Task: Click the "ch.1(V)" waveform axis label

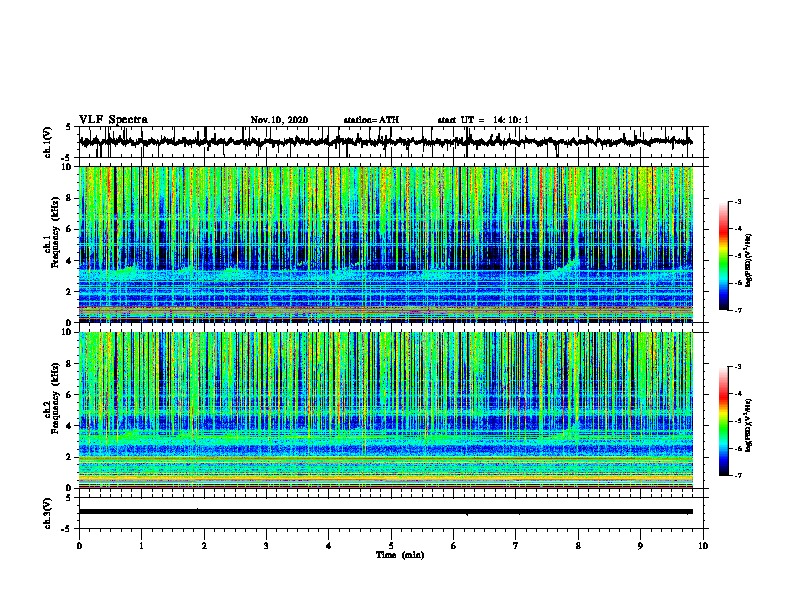Action: coord(49,142)
